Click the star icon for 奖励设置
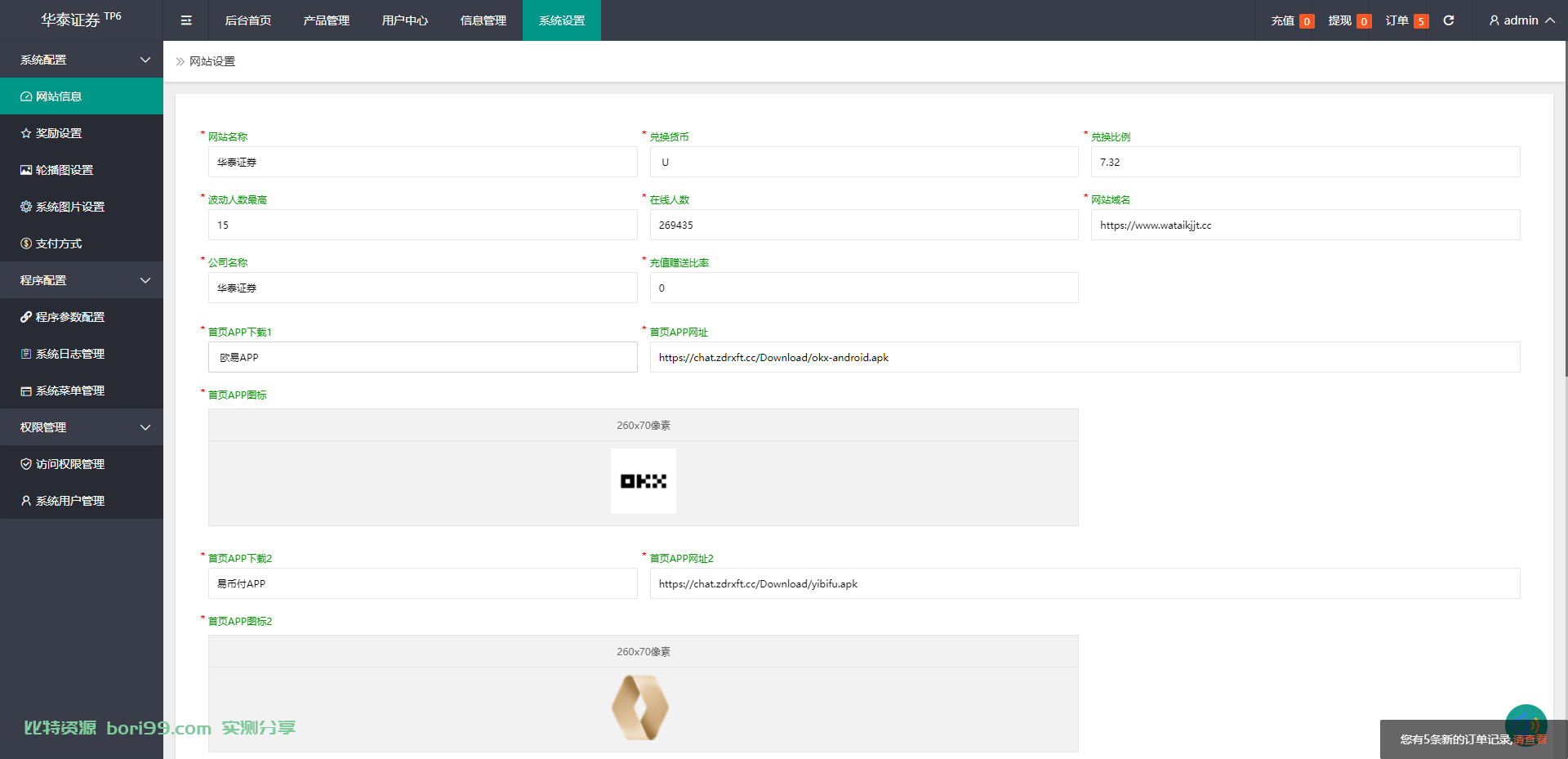This screenshot has height=759, width=1568. [26, 133]
